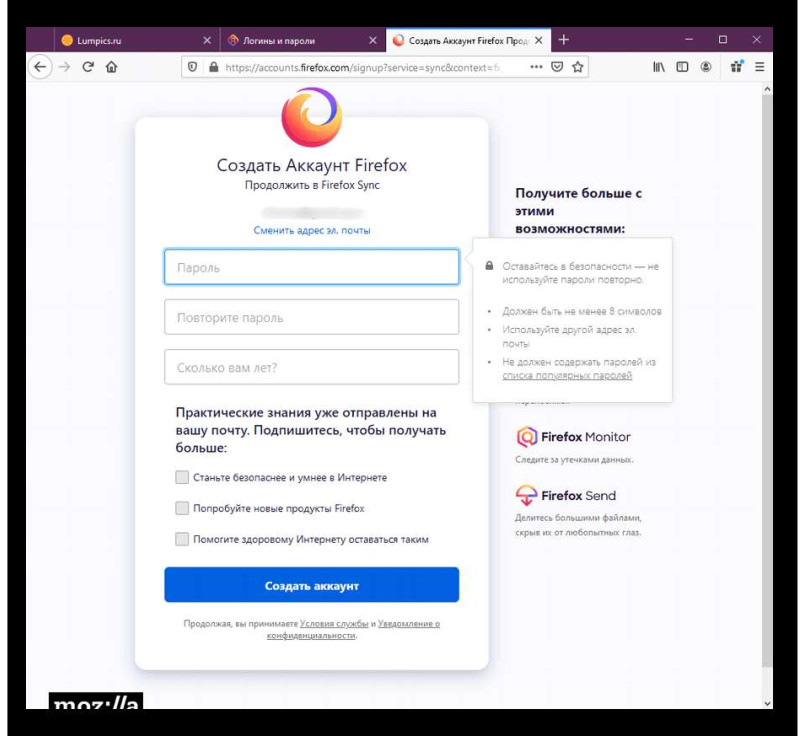
Task: Reload the current page
Action: point(88,67)
